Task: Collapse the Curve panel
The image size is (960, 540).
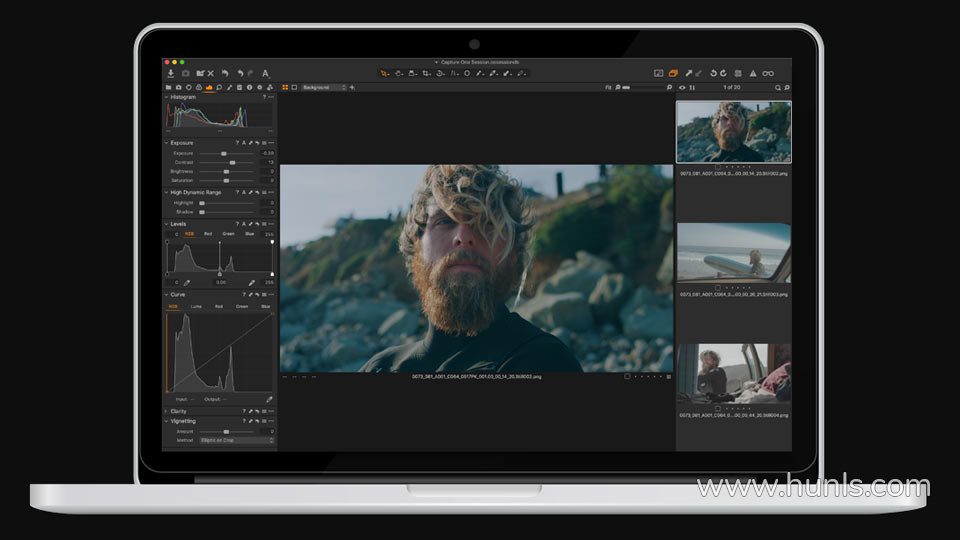Action: [166, 294]
